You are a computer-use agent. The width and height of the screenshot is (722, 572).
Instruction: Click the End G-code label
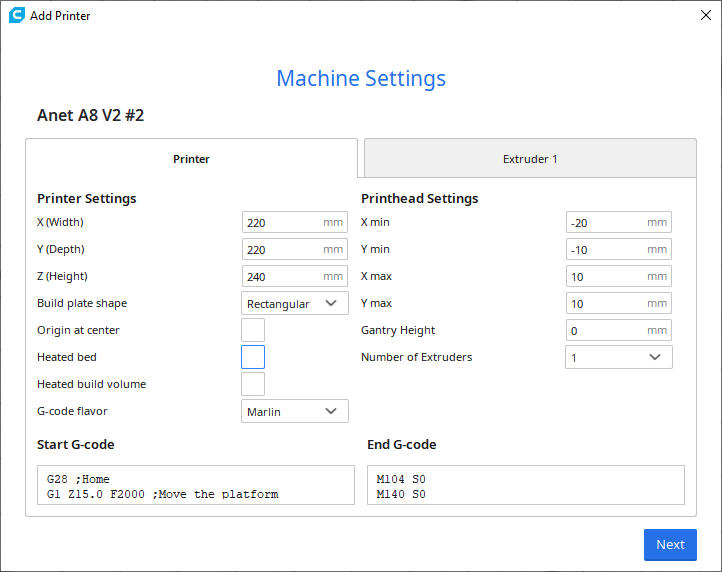click(402, 444)
